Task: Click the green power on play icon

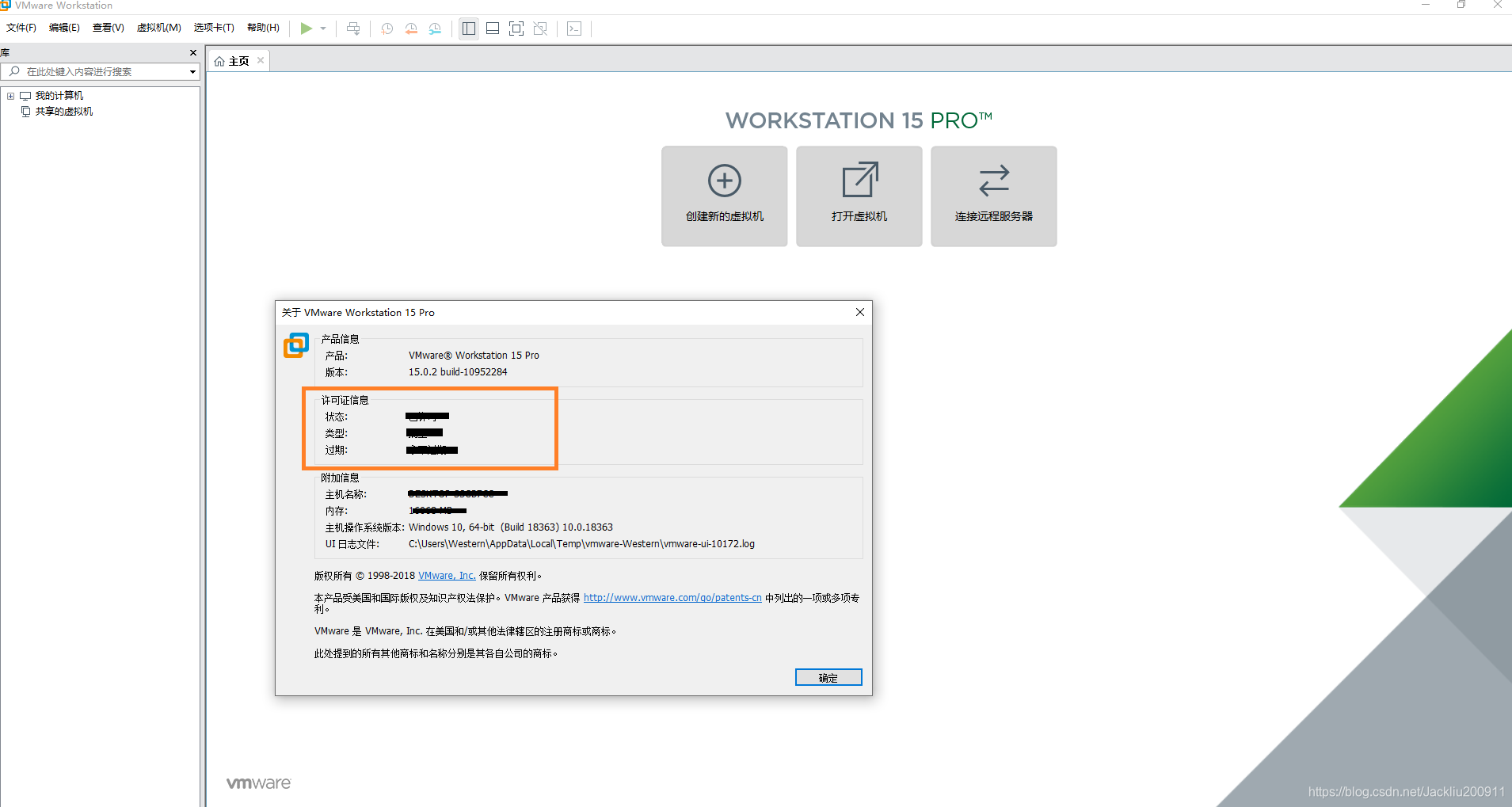Action: pyautogui.click(x=306, y=29)
